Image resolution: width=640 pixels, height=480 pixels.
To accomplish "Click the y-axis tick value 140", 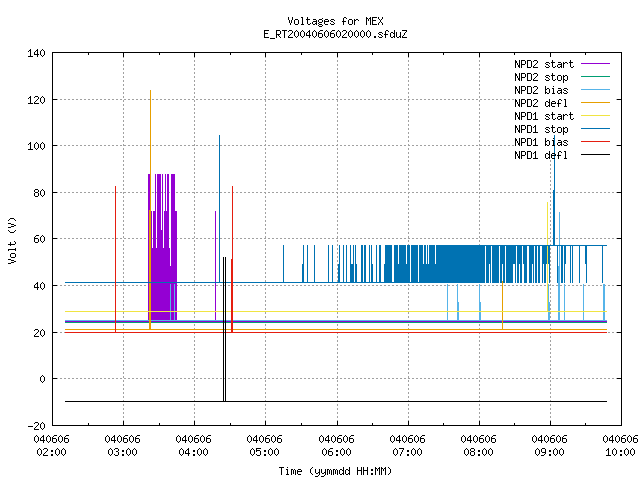I will point(36,53).
